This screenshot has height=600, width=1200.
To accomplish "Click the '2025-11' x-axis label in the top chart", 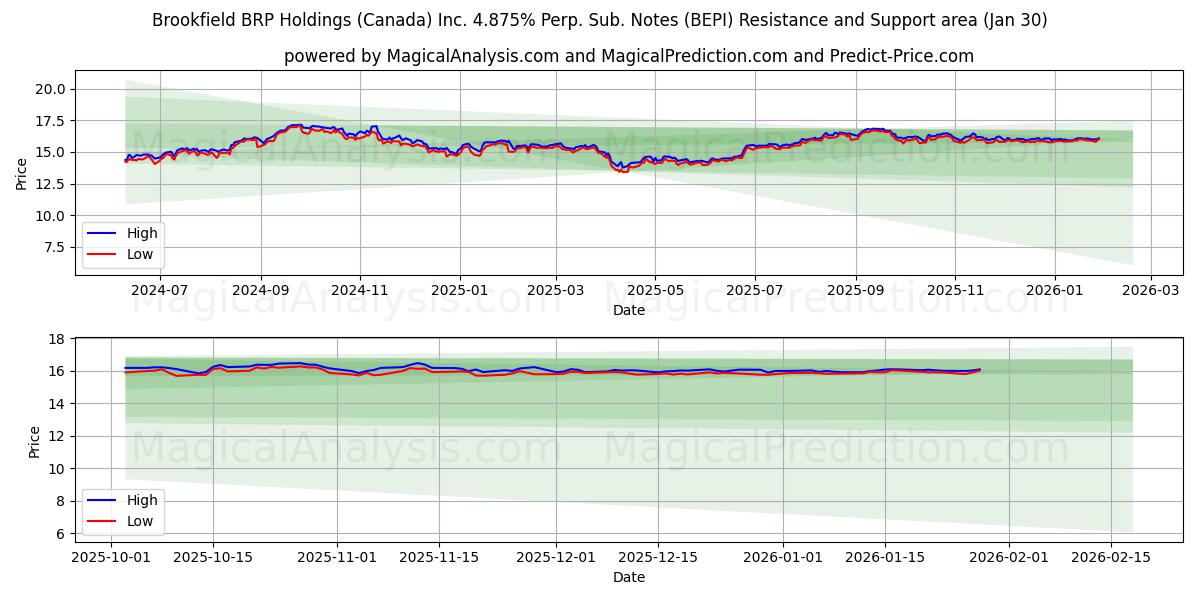I will click(x=955, y=290).
